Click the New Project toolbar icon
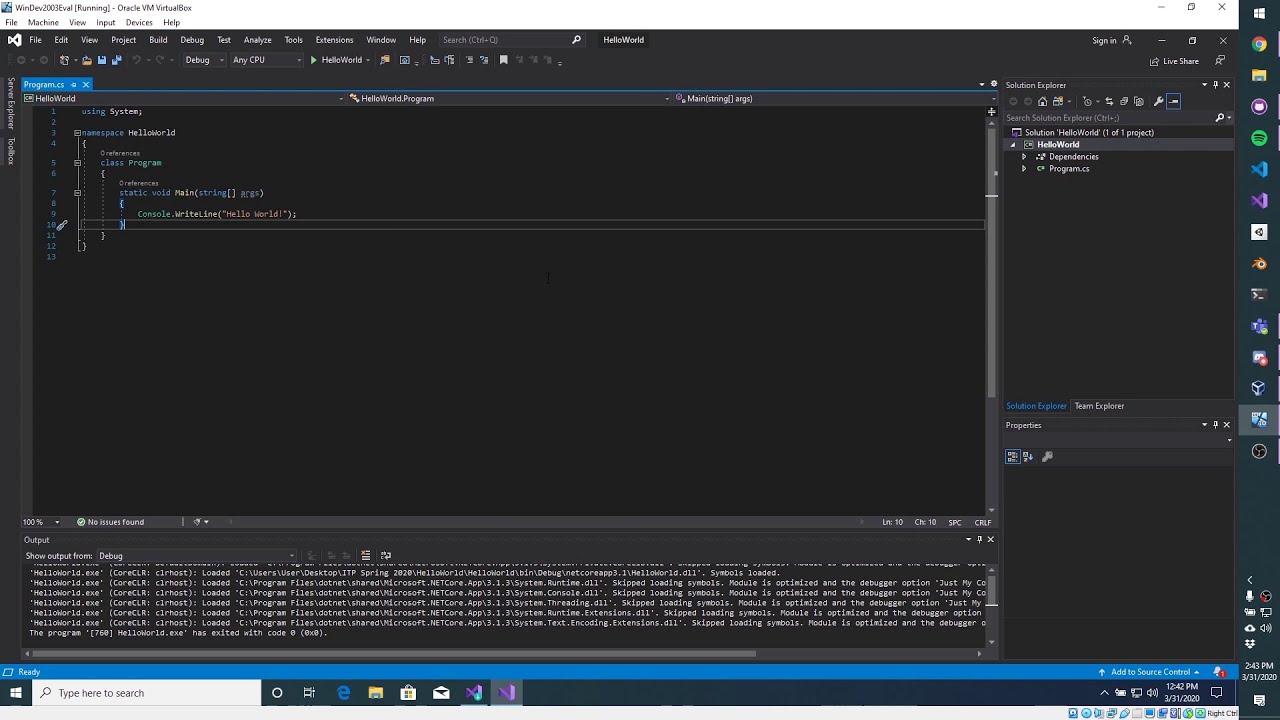1280x720 pixels. pos(65,60)
